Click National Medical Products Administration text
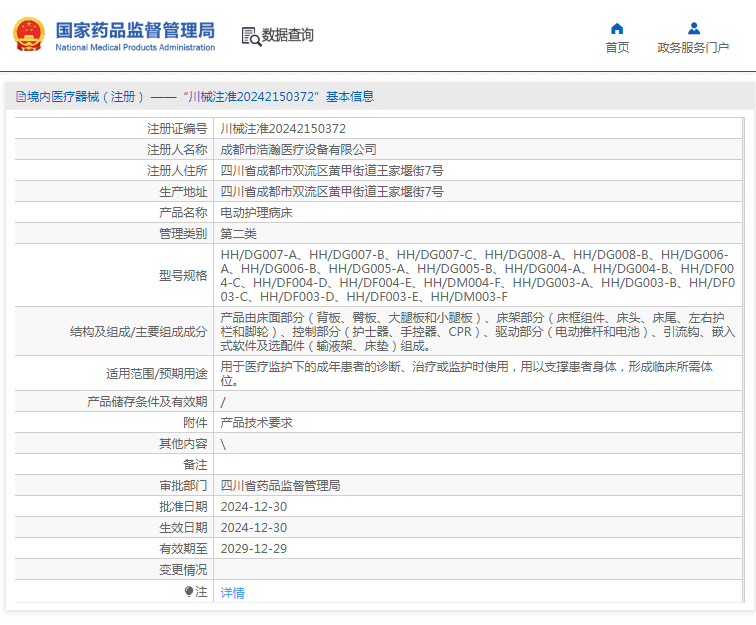Screen dimensions: 756x625 pos(135,47)
